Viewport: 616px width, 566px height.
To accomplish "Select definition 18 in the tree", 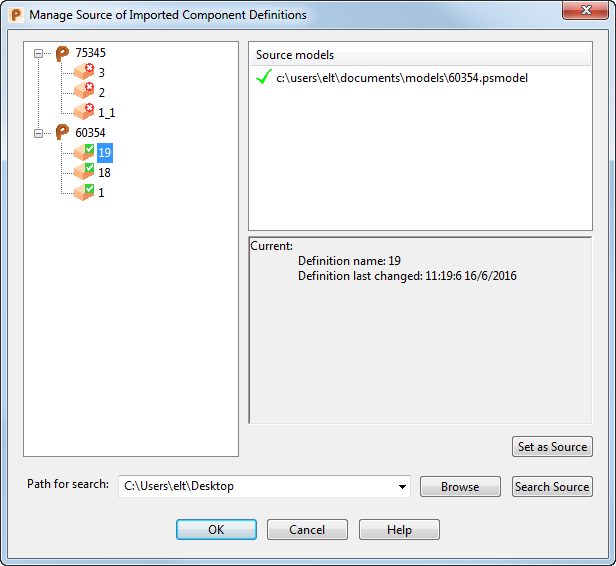I will point(104,172).
